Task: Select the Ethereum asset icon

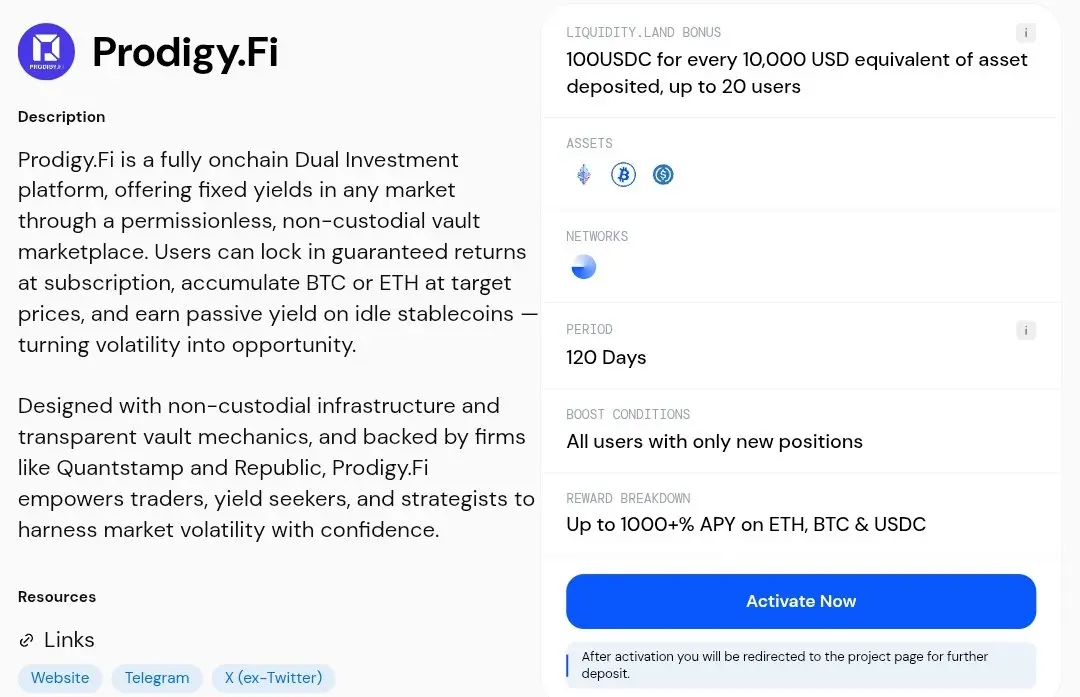Action: click(x=583, y=175)
